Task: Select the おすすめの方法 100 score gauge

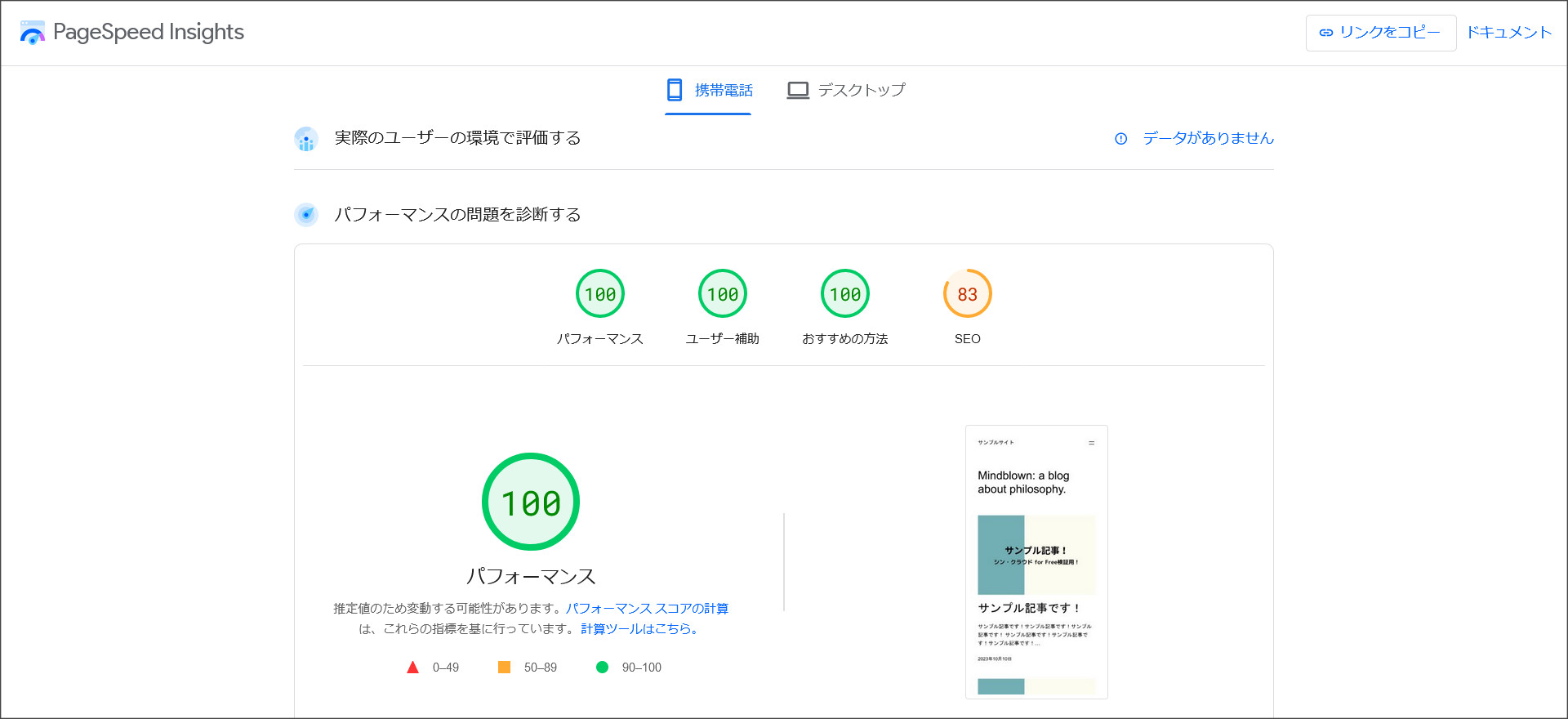Action: click(x=845, y=294)
